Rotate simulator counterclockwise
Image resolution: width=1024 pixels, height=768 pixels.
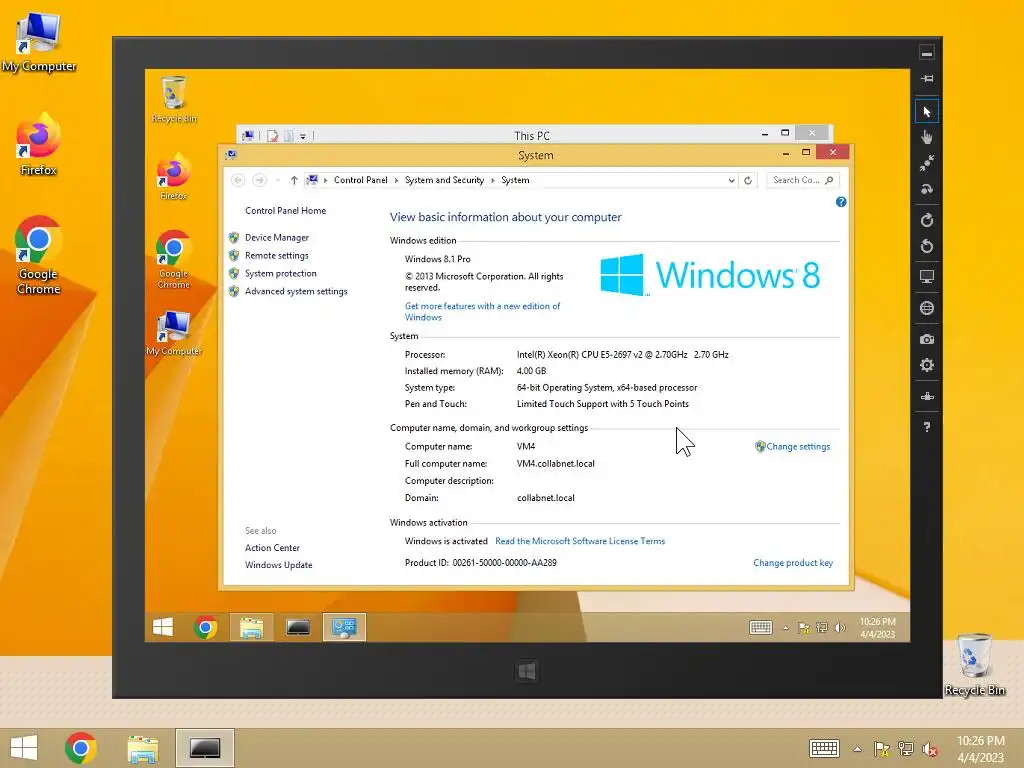tap(927, 246)
